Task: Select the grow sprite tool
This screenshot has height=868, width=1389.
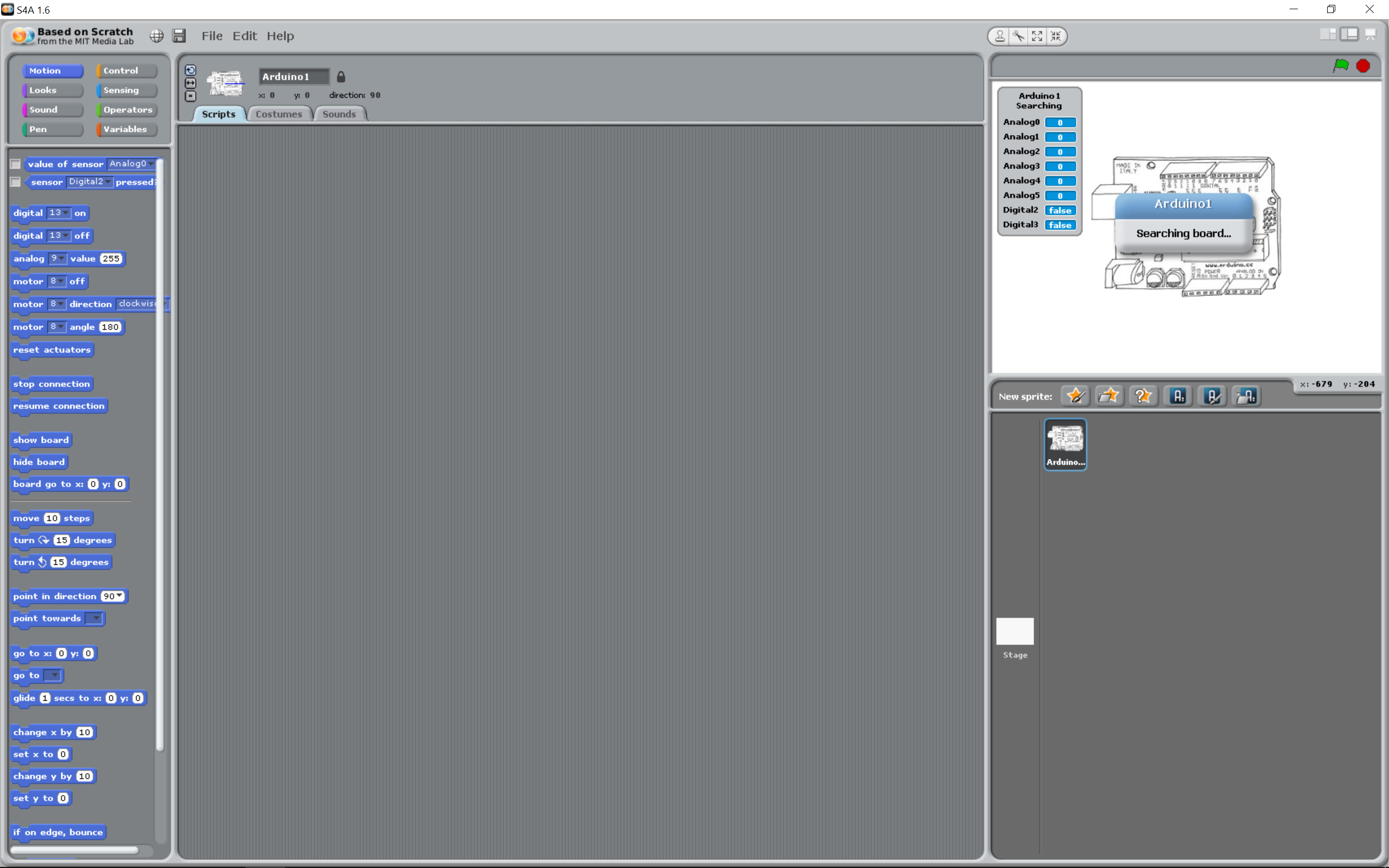Action: (x=1037, y=36)
